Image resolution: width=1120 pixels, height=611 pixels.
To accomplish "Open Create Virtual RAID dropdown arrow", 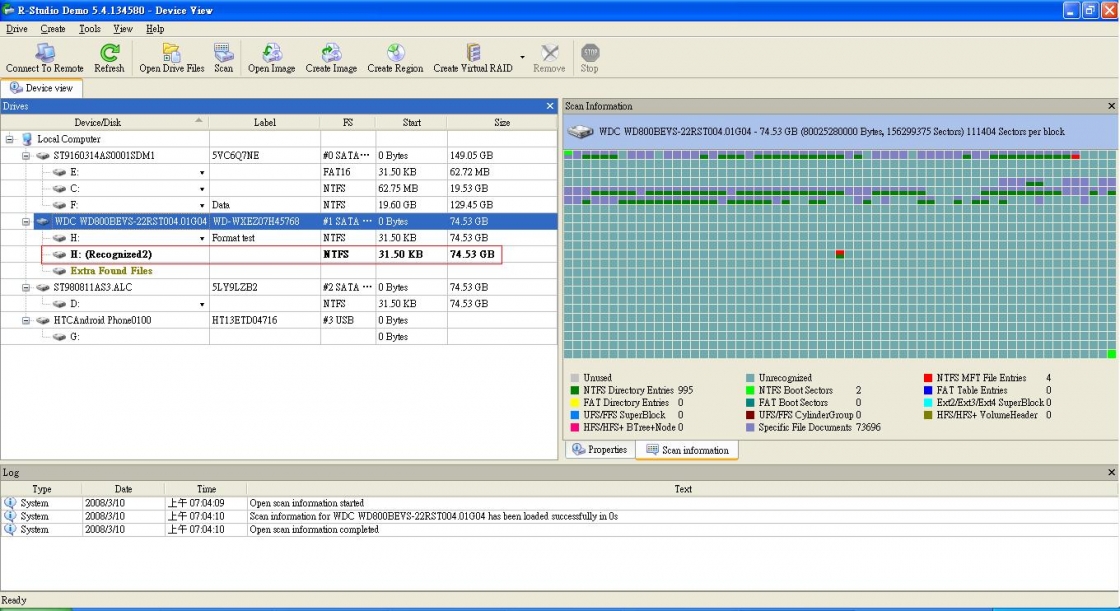I will tap(522, 57).
